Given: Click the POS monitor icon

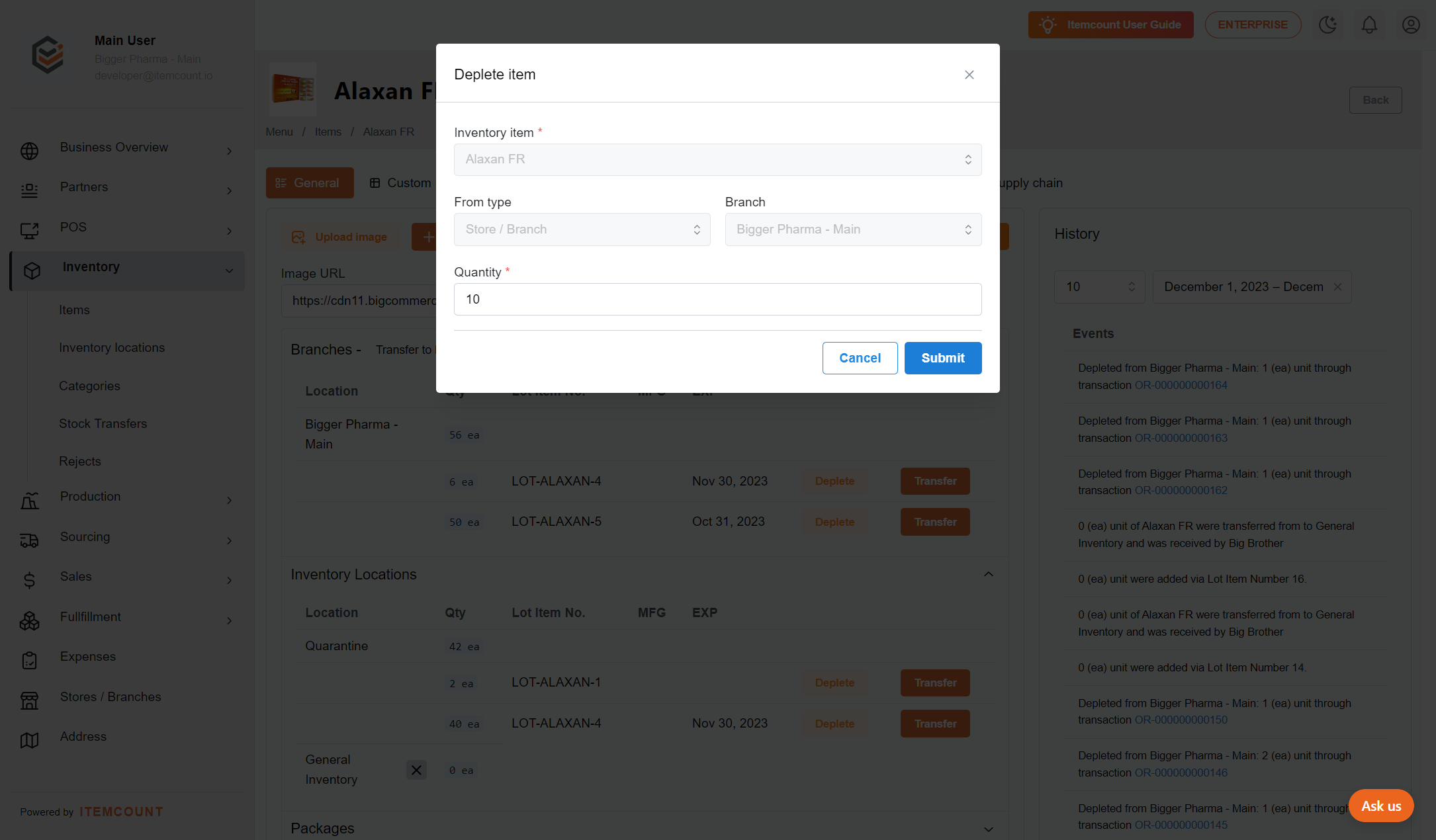Looking at the screenshot, I should pyautogui.click(x=29, y=231).
